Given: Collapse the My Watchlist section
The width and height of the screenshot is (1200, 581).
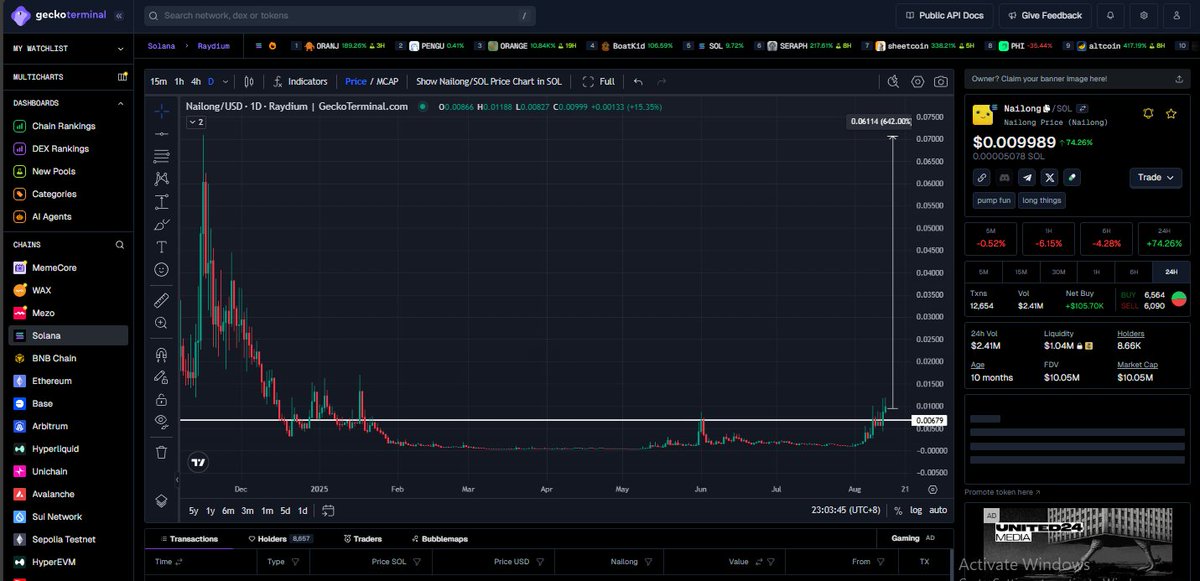Looking at the screenshot, I should coord(121,48).
